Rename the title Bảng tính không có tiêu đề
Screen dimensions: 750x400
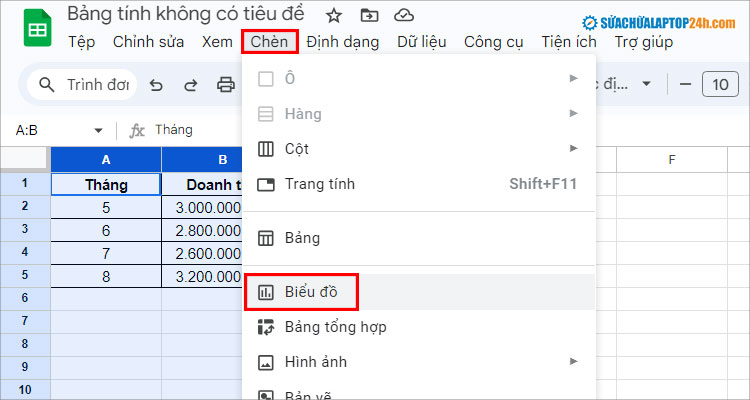(186, 14)
